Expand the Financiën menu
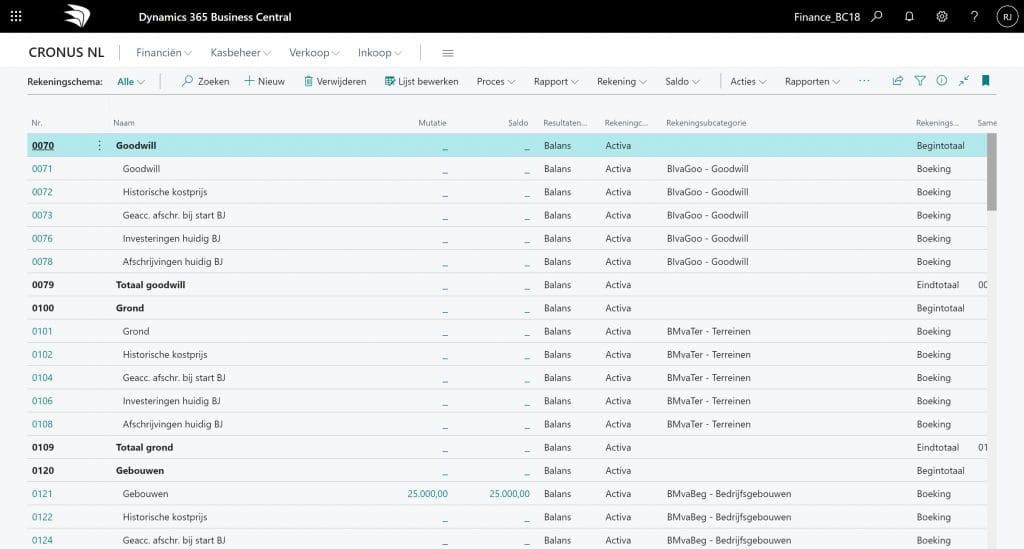The image size is (1024, 549). tap(163, 53)
